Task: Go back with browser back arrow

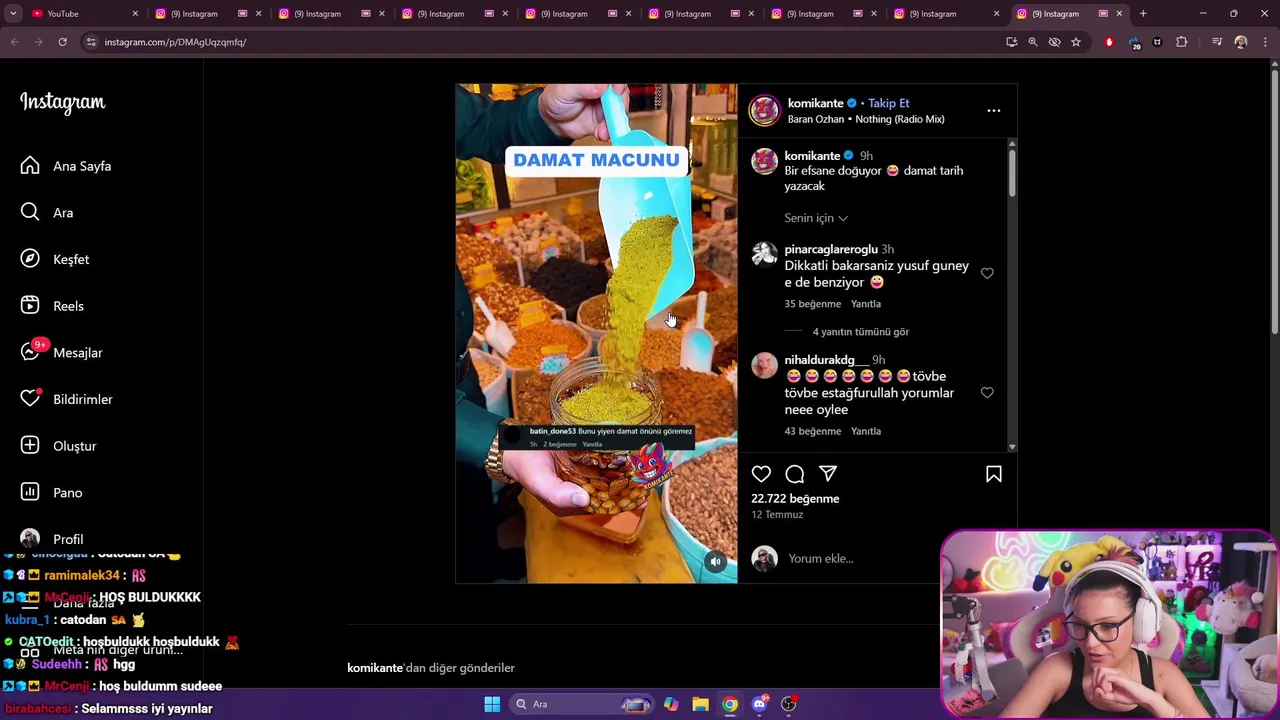Action: point(15,42)
